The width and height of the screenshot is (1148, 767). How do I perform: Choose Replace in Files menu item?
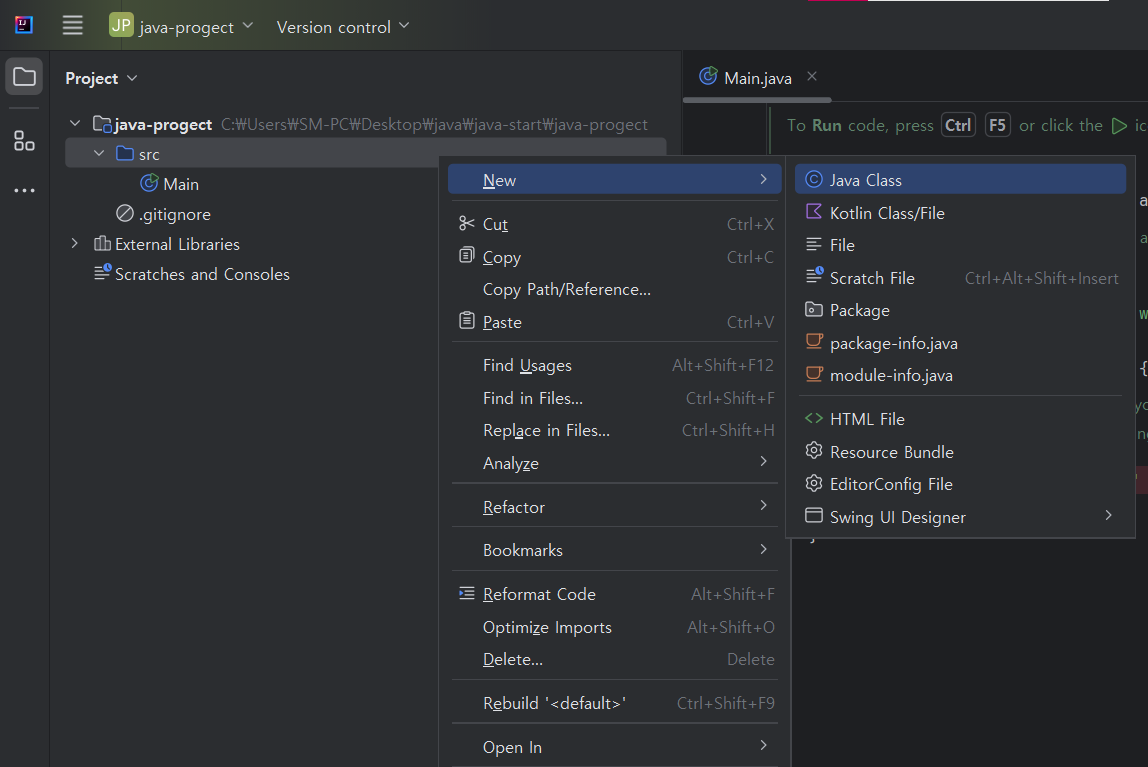point(614,430)
